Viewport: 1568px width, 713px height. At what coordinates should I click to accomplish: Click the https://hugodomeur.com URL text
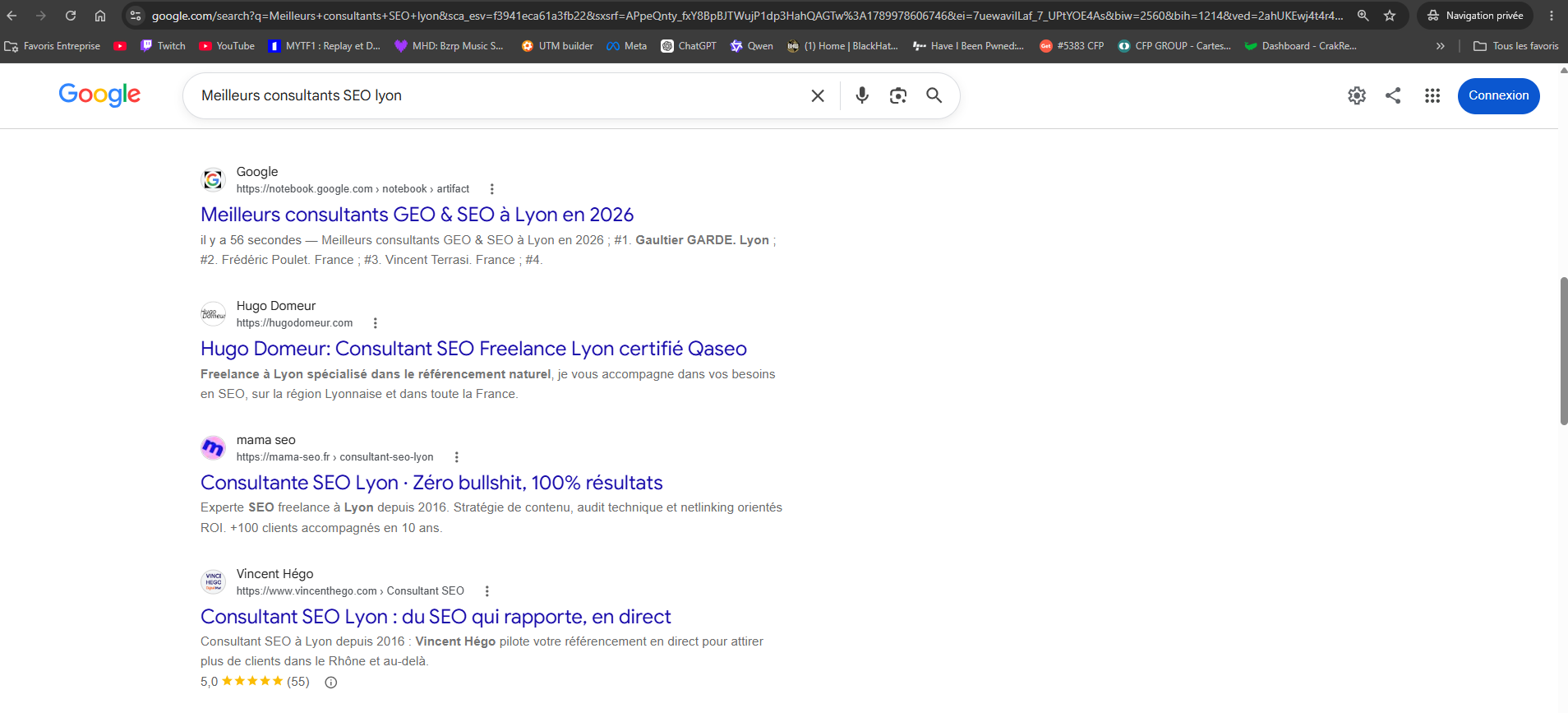pyautogui.click(x=294, y=323)
